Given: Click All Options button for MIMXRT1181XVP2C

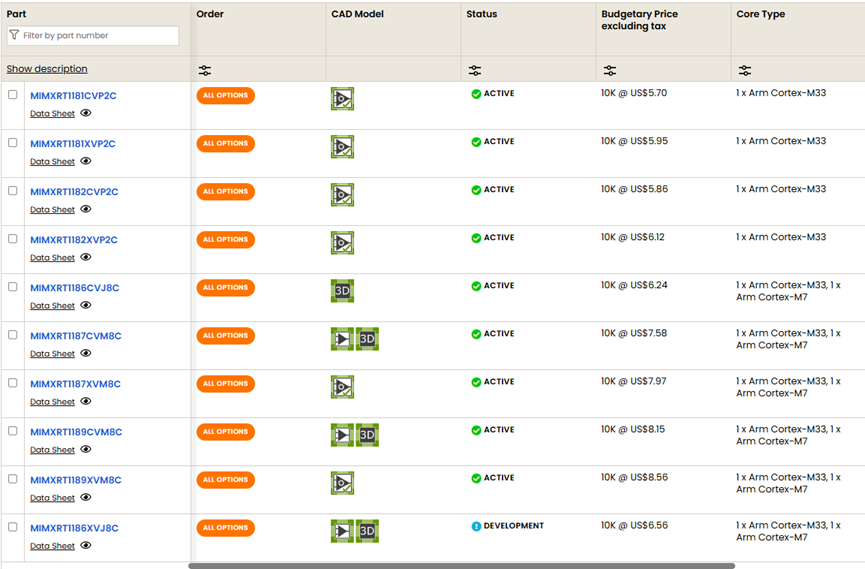Looking at the screenshot, I should pos(225,144).
